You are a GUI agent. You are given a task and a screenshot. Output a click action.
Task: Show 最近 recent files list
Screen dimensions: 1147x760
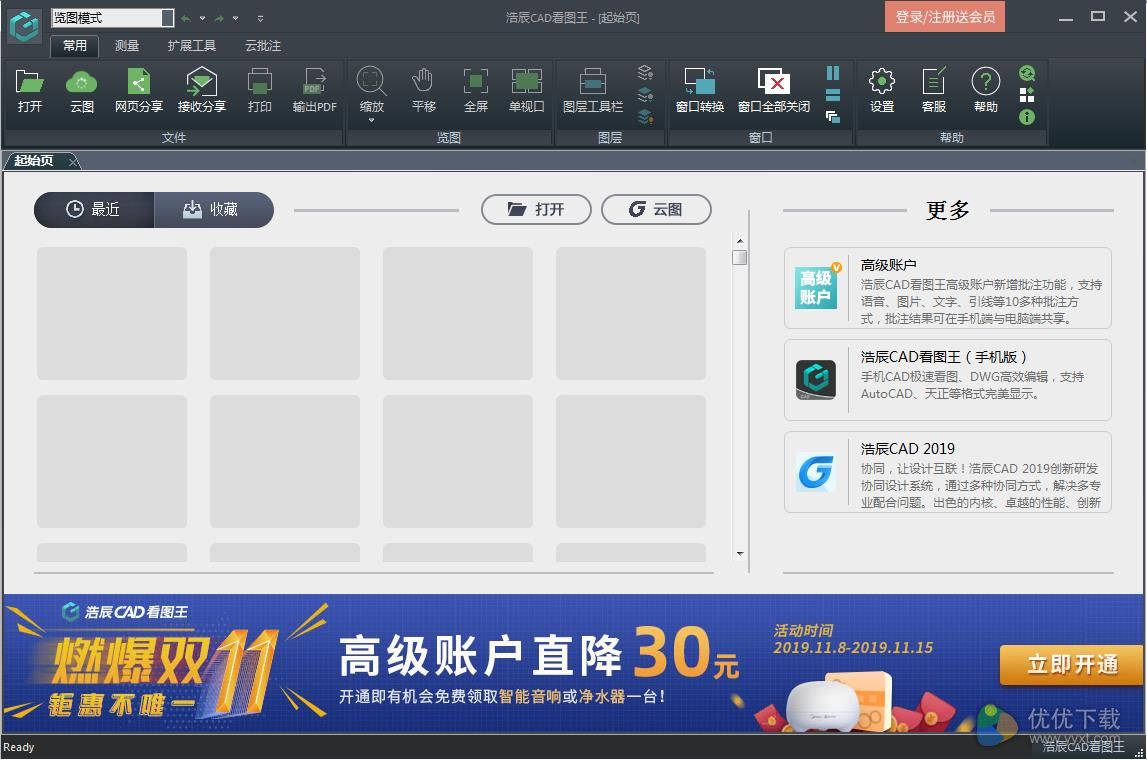pyautogui.click(x=94, y=210)
